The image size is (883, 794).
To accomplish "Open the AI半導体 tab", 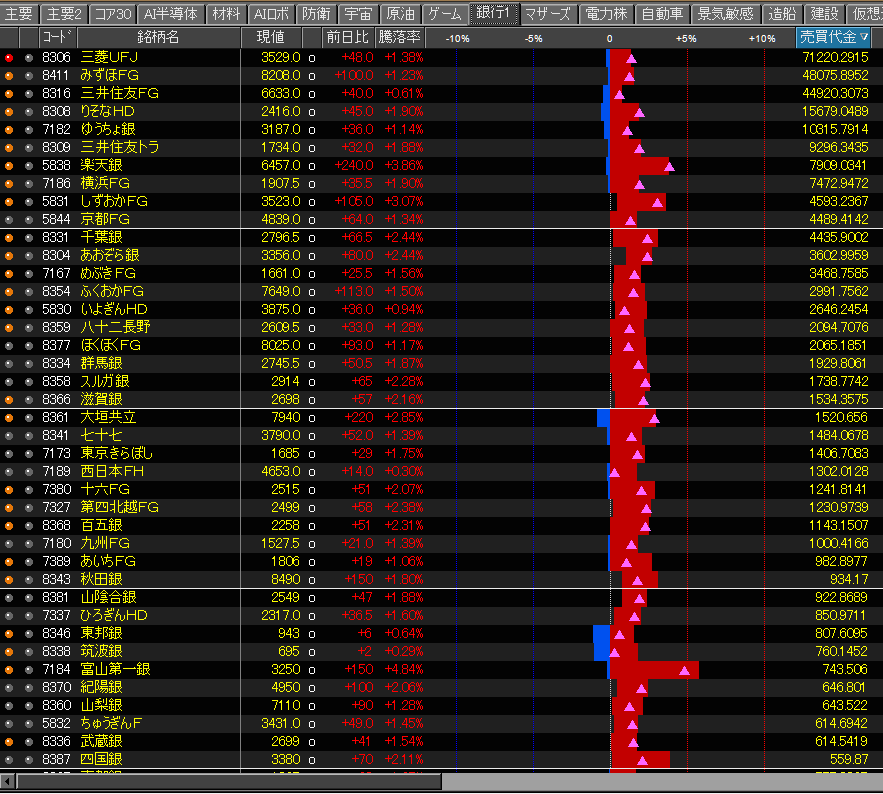I will 171,13.
